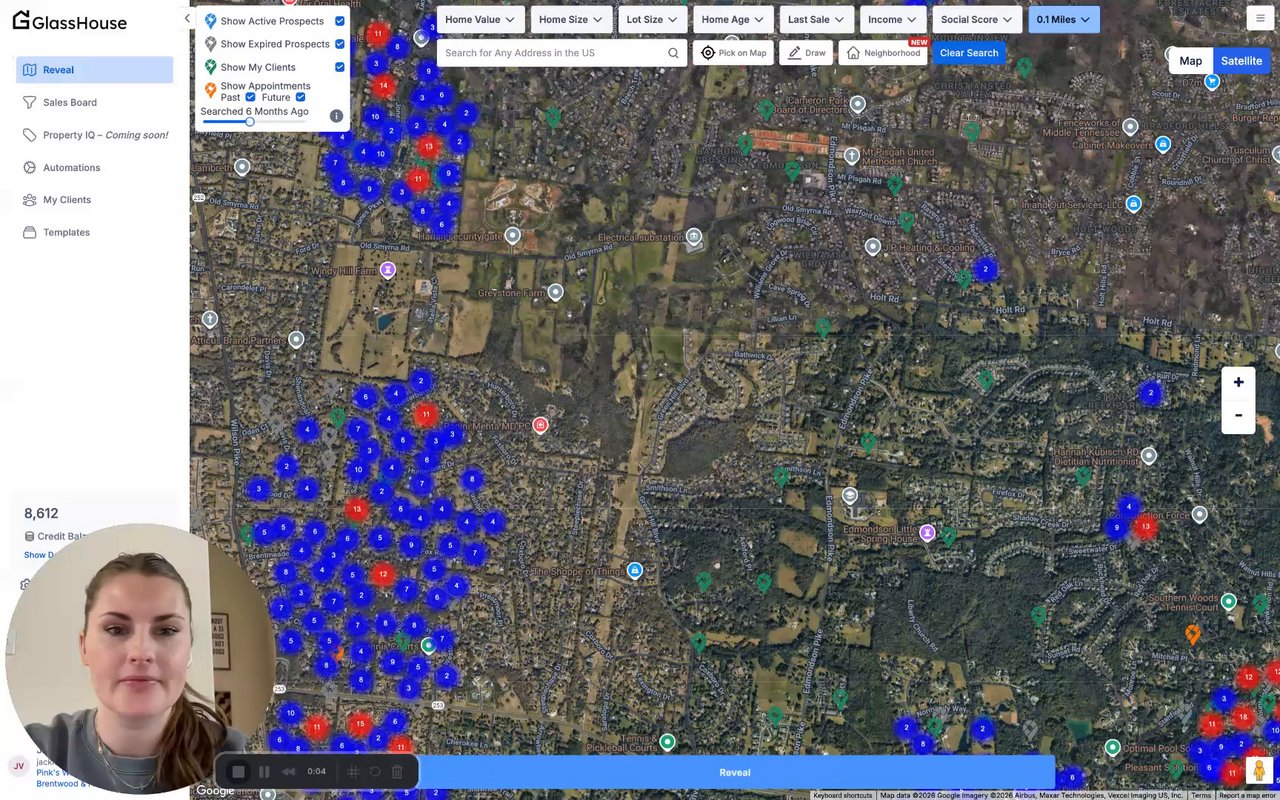Expand the Home Value filter dropdown

click(x=480, y=19)
